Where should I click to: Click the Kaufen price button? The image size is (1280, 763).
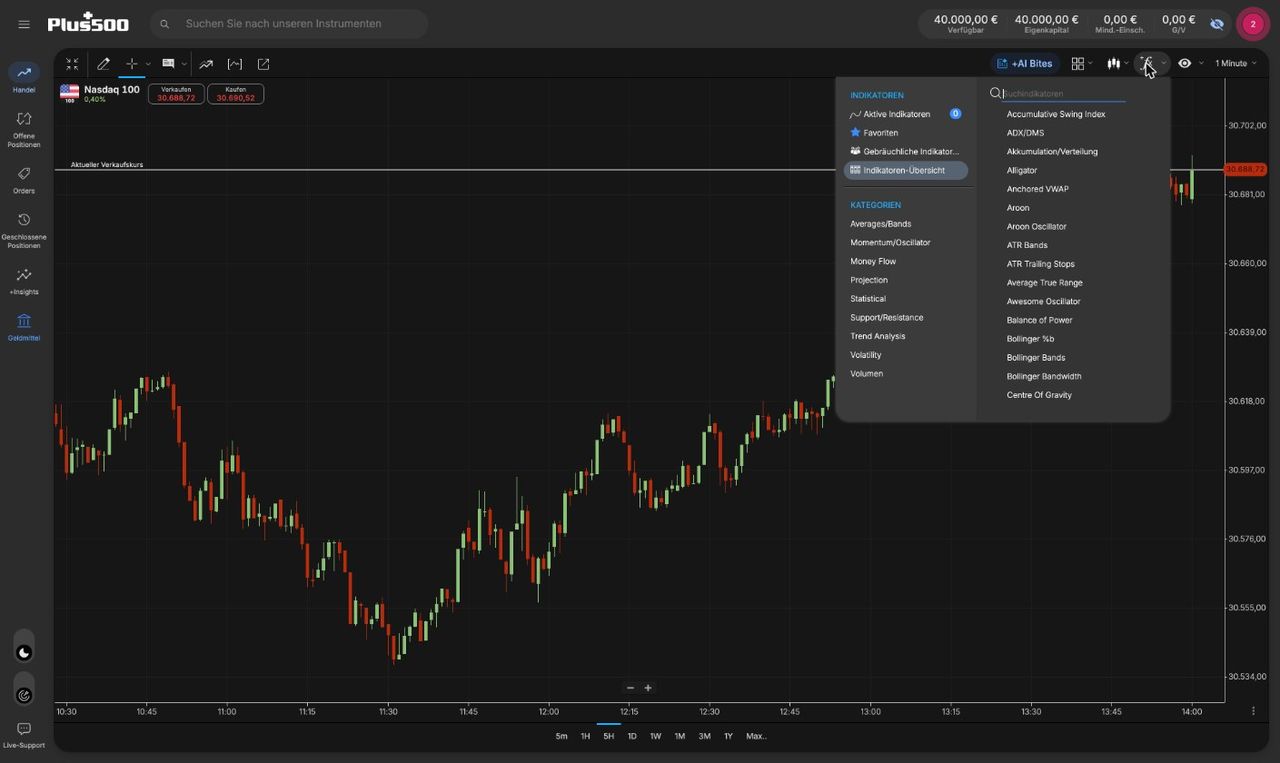(x=236, y=94)
